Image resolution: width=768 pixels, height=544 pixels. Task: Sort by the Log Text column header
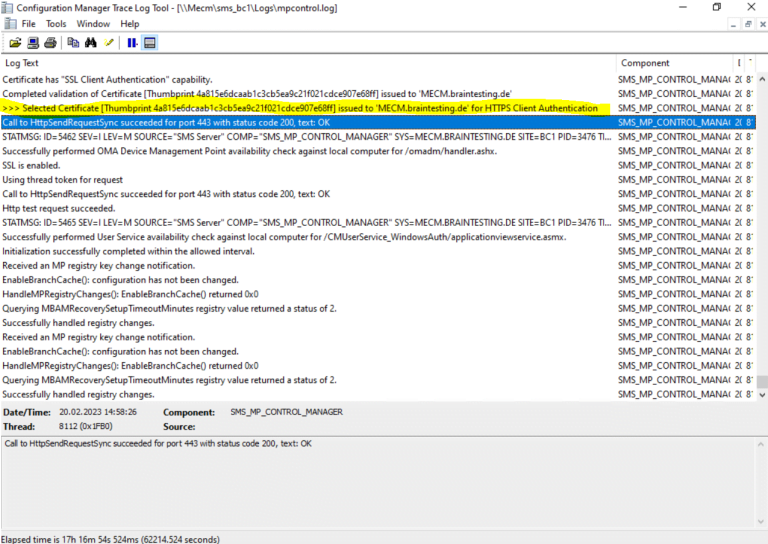(x=308, y=63)
